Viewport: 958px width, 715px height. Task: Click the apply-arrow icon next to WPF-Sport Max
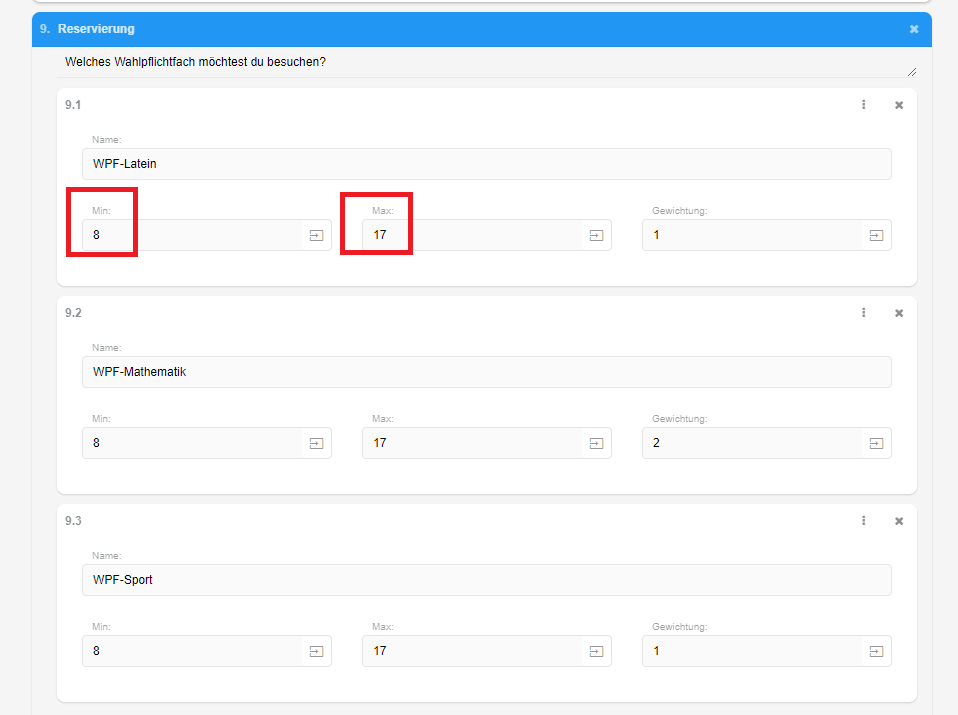point(596,651)
